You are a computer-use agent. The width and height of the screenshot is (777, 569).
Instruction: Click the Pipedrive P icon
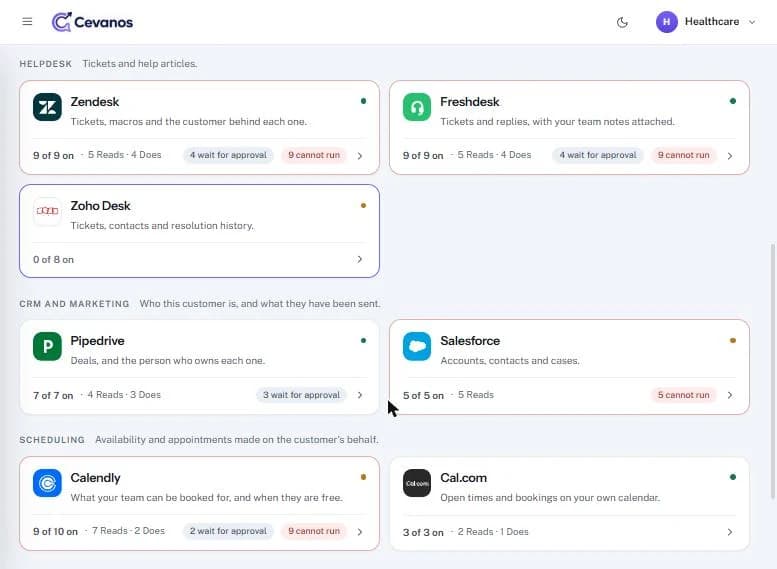tap(48, 346)
